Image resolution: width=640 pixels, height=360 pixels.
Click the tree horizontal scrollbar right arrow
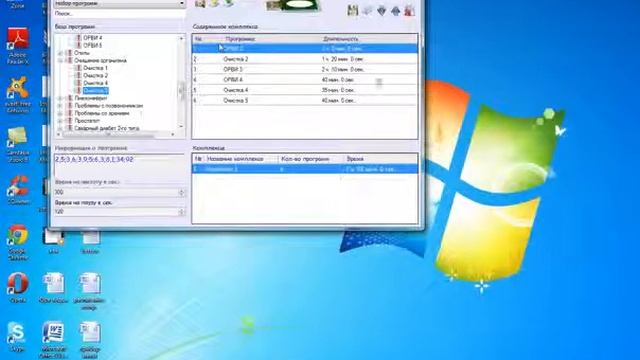pos(173,134)
